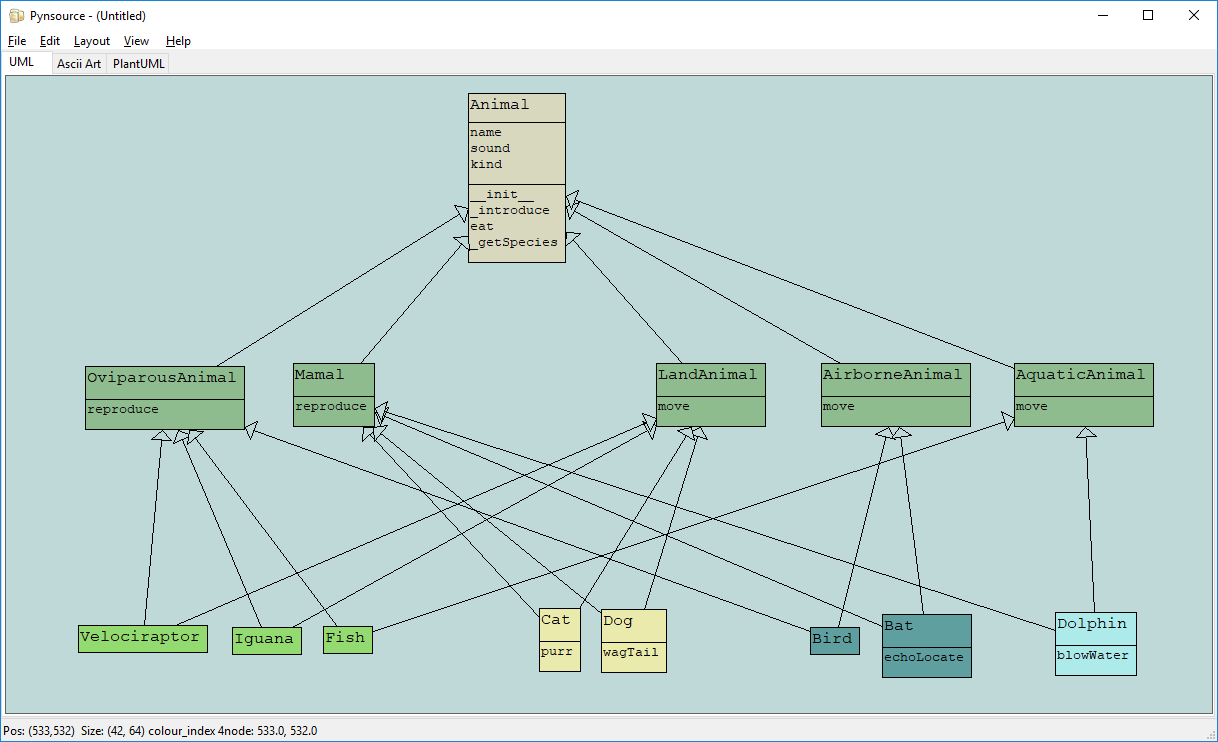Screen dimensions: 1218x742
Task: Select the Animal class node
Action: tap(516, 106)
